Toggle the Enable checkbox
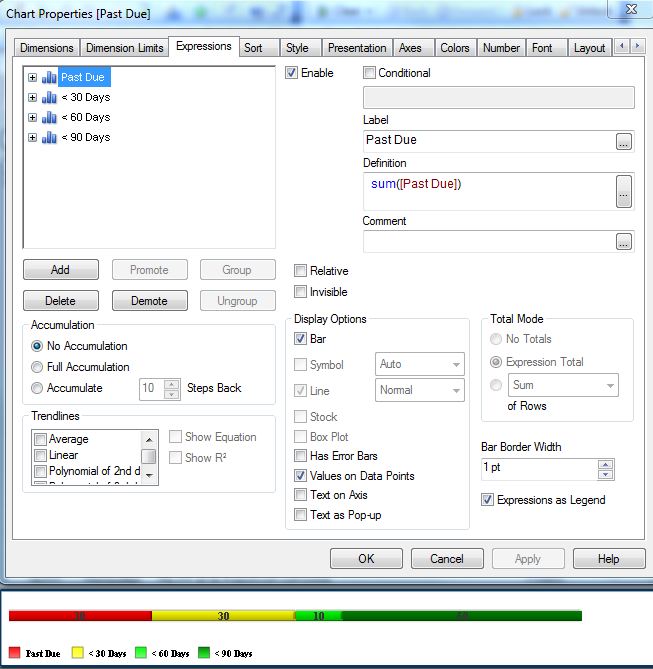 tap(292, 73)
